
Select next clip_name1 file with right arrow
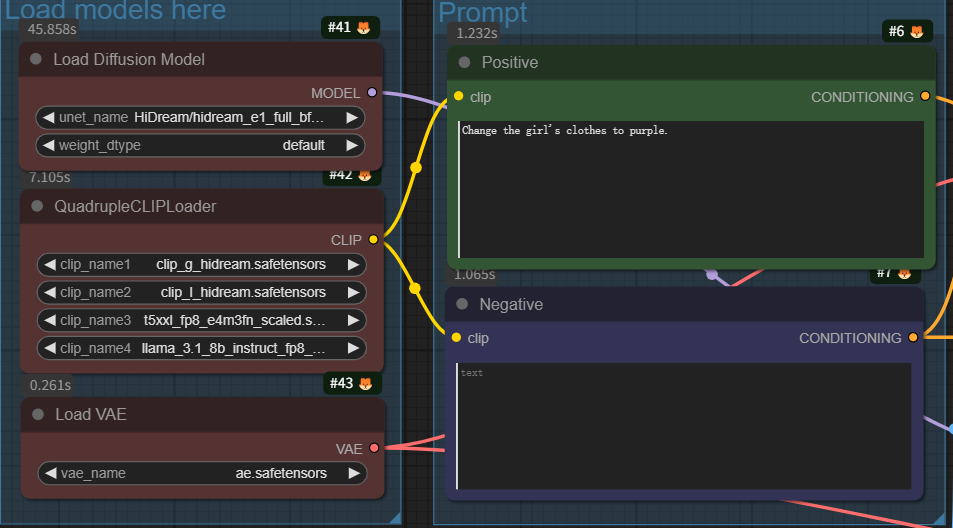[353, 264]
